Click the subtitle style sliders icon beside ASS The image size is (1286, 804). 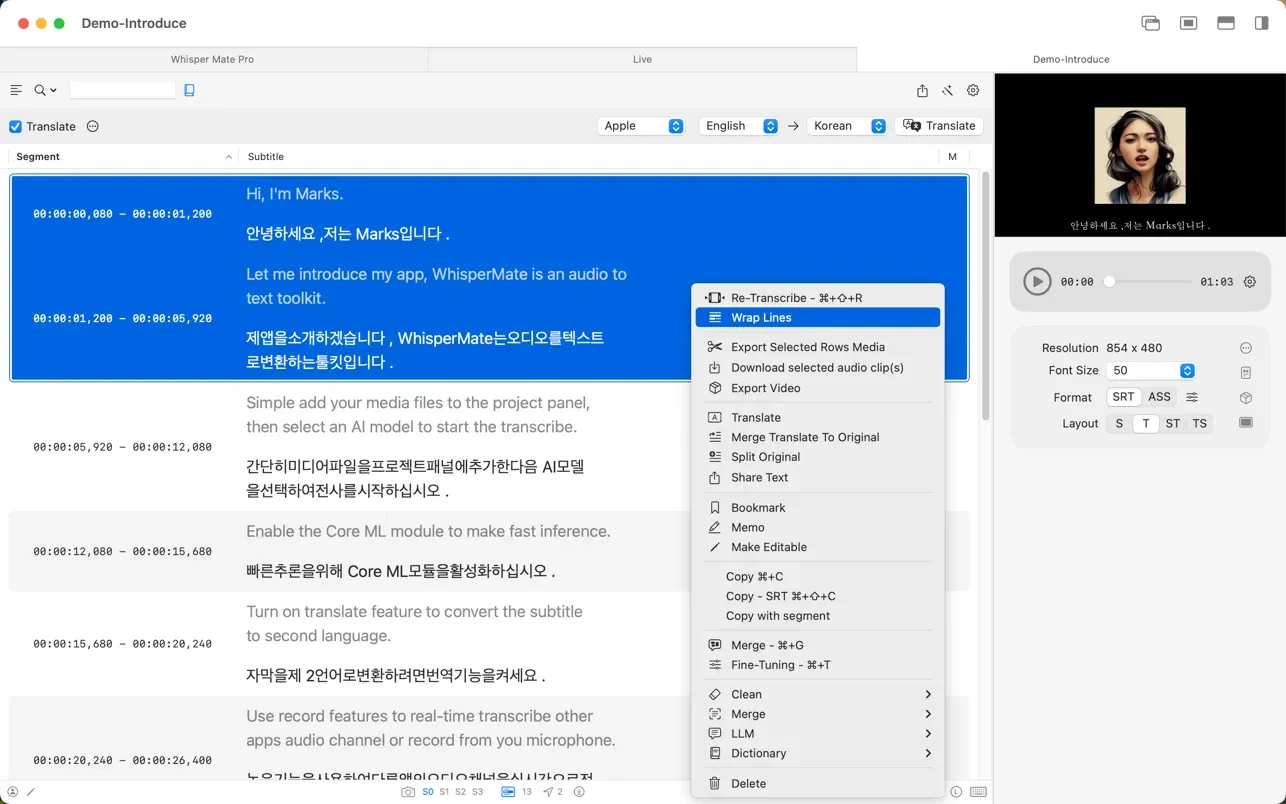pyautogui.click(x=1192, y=397)
